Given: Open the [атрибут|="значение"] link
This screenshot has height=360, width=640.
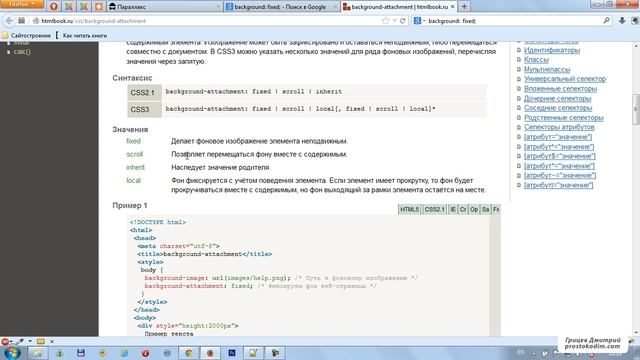Looking at the screenshot, I should [x=558, y=185].
